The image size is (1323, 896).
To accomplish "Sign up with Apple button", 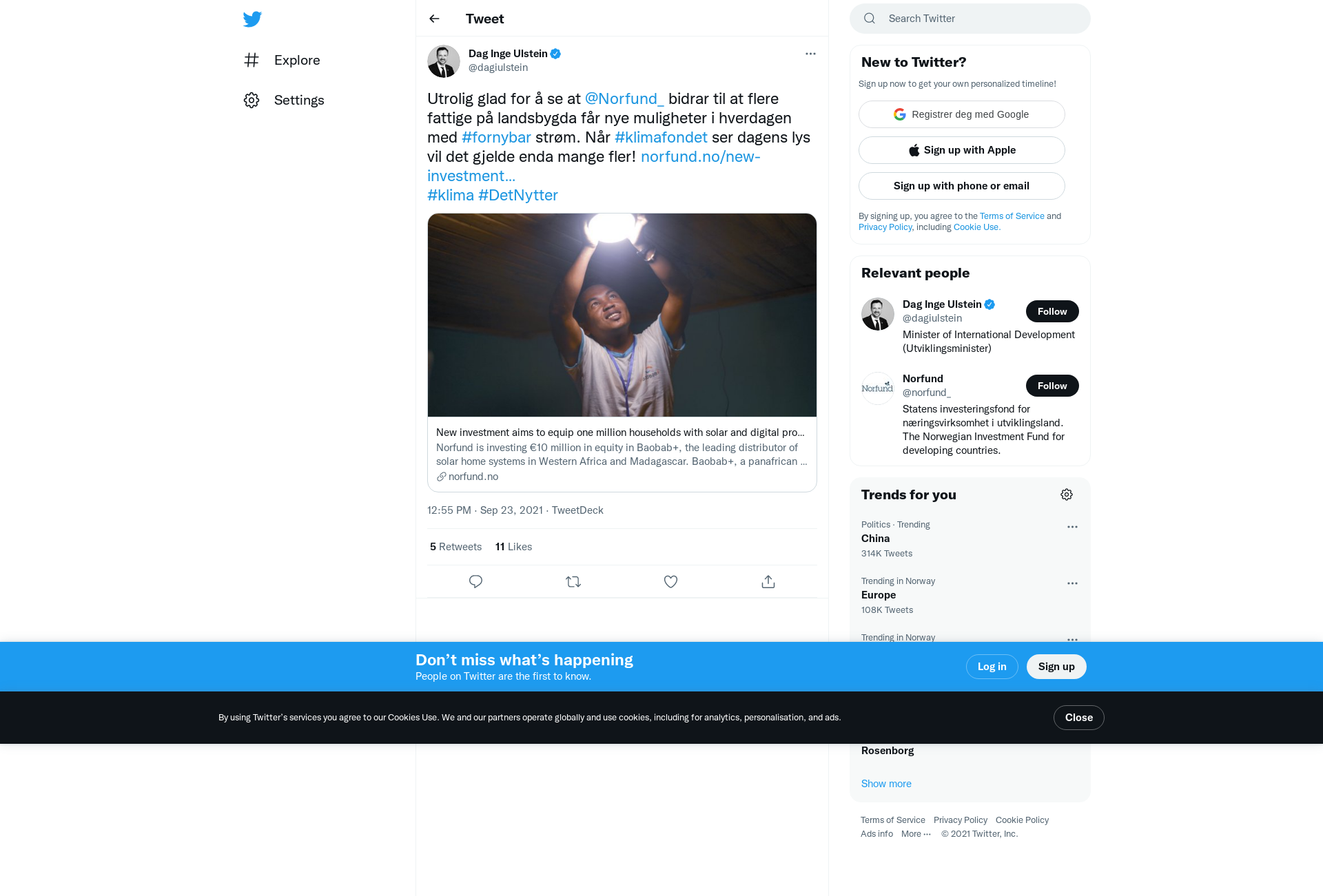I will (x=962, y=150).
